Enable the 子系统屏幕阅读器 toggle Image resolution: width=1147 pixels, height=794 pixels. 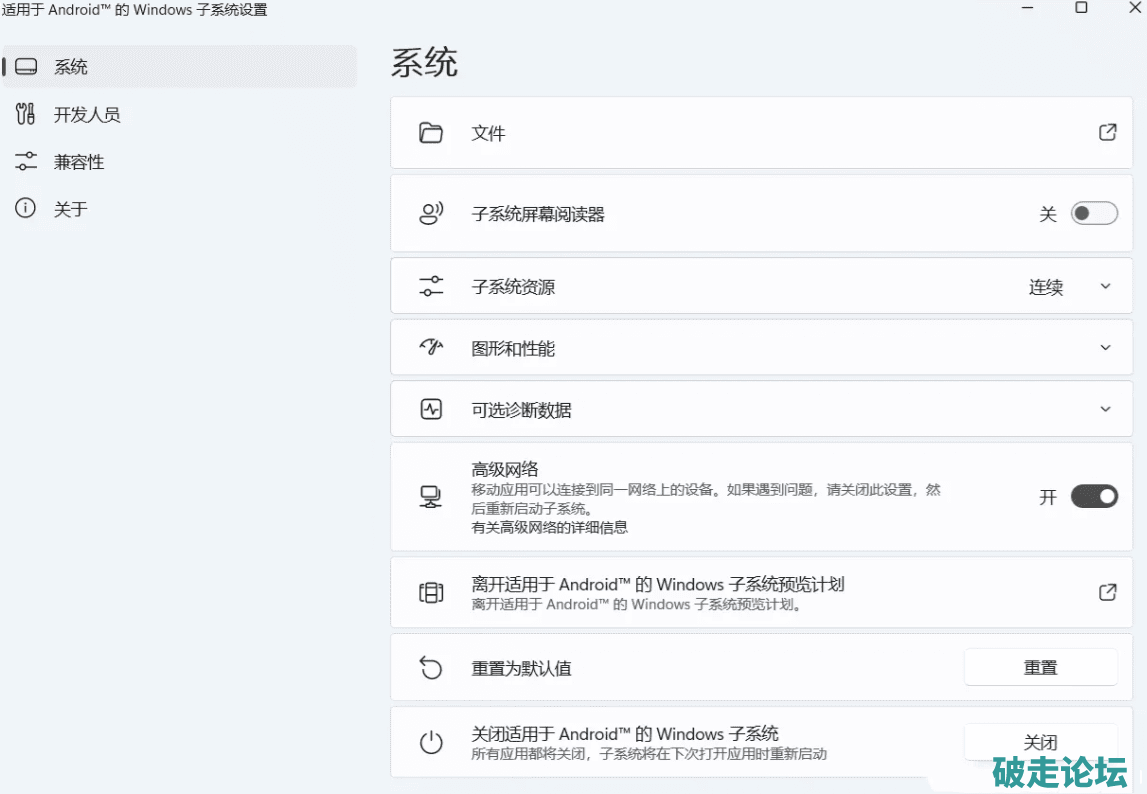click(x=1093, y=214)
